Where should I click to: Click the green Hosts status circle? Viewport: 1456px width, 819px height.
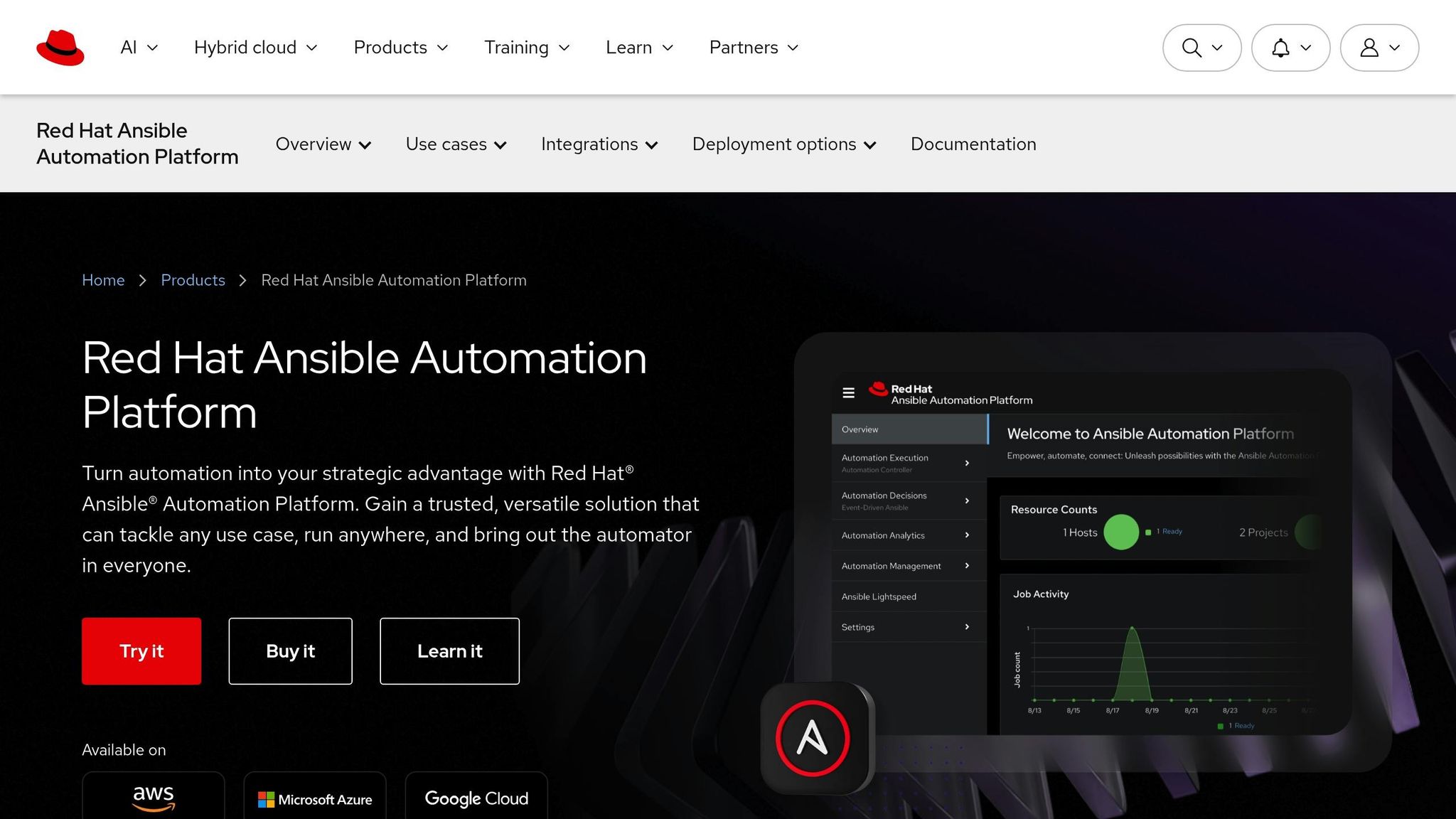point(1122,532)
